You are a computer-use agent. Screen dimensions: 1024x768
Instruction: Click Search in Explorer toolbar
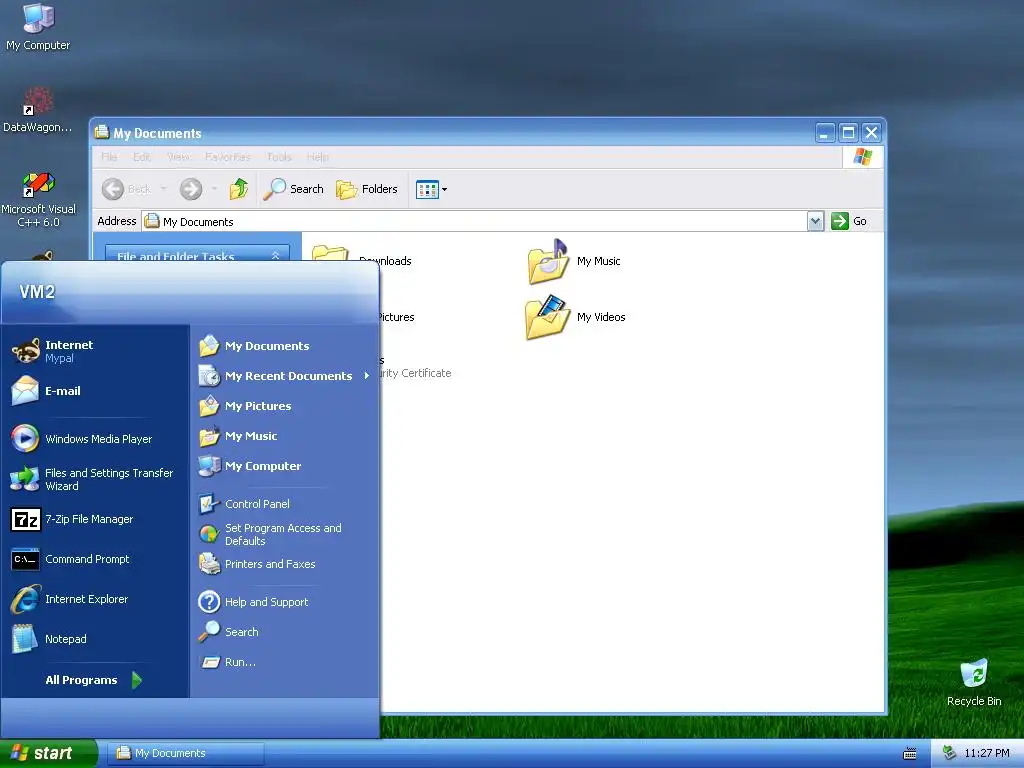point(294,189)
